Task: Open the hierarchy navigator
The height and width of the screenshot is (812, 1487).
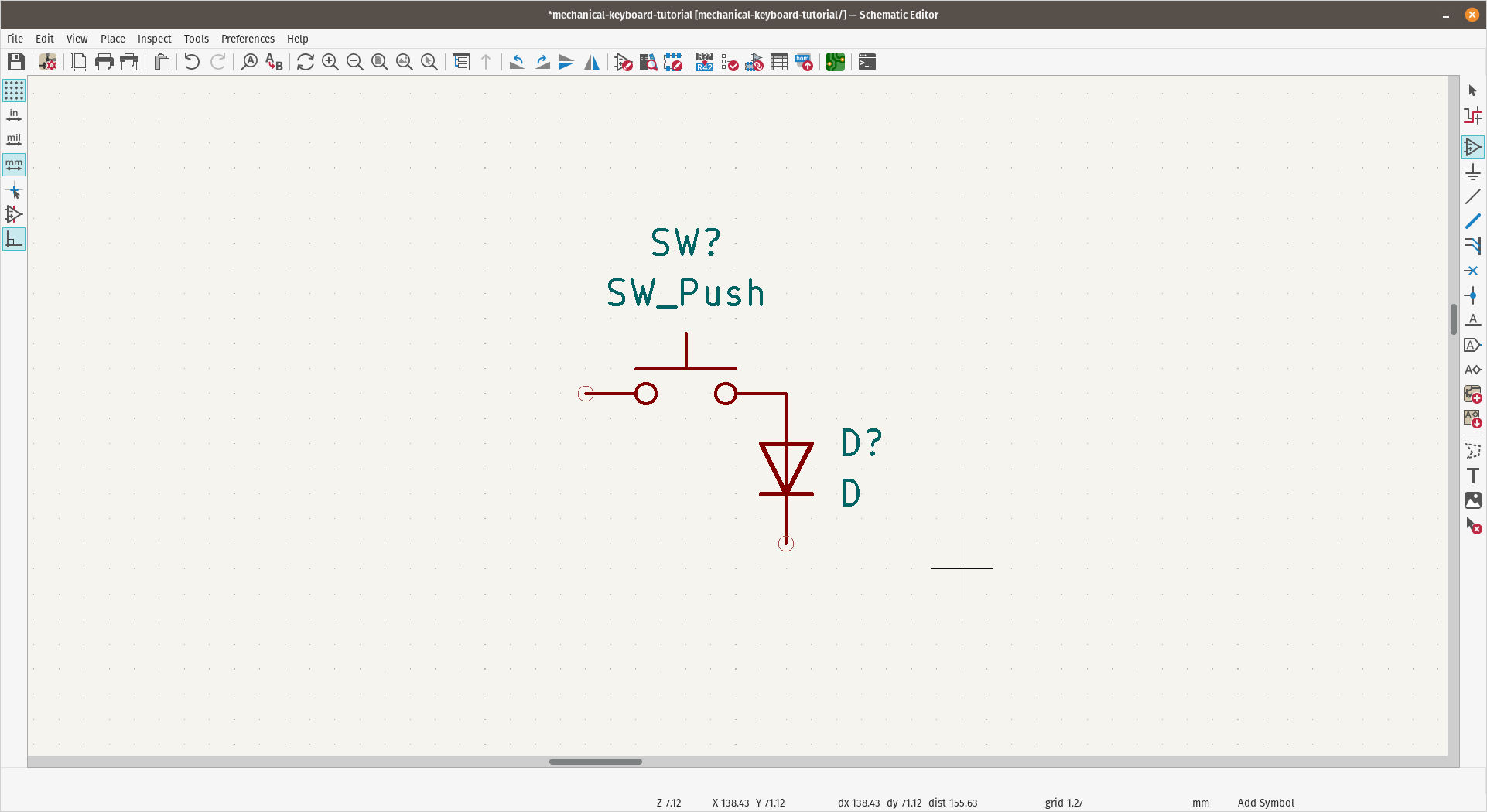Action: coord(460,62)
